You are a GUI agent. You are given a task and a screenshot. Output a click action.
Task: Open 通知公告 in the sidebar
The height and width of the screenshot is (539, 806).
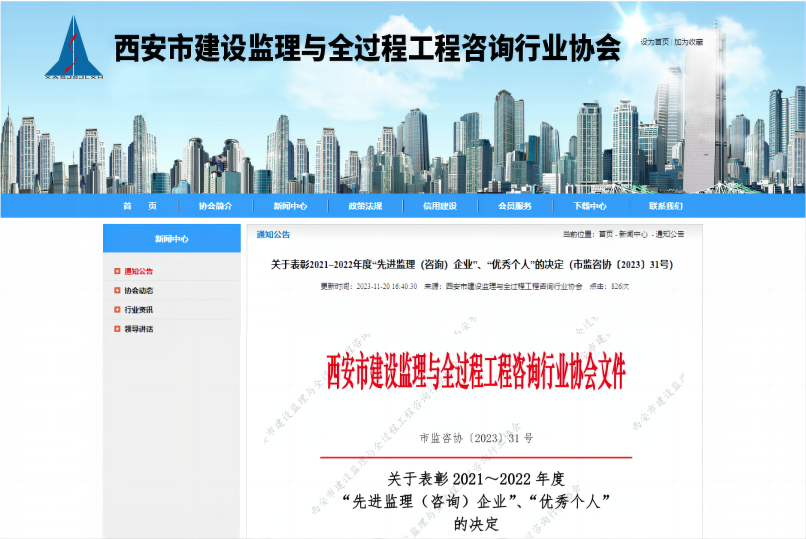138,271
